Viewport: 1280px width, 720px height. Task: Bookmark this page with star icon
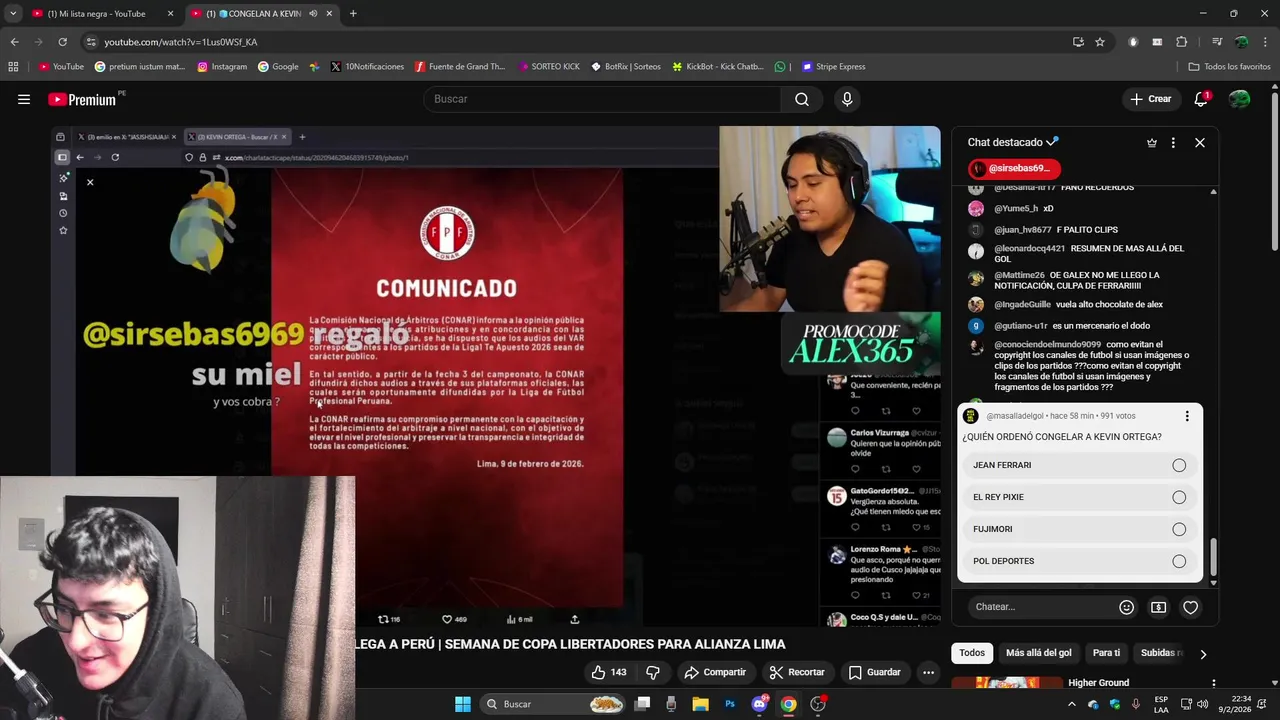(1100, 42)
